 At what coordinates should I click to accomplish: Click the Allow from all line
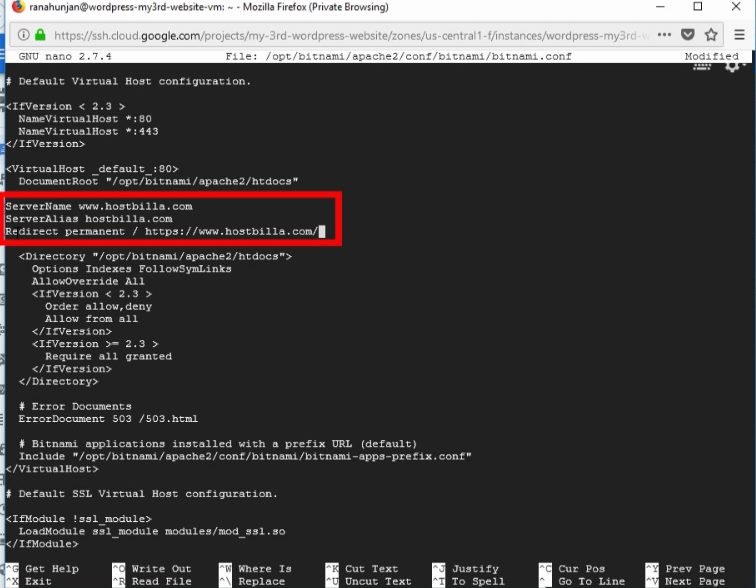tap(92, 319)
